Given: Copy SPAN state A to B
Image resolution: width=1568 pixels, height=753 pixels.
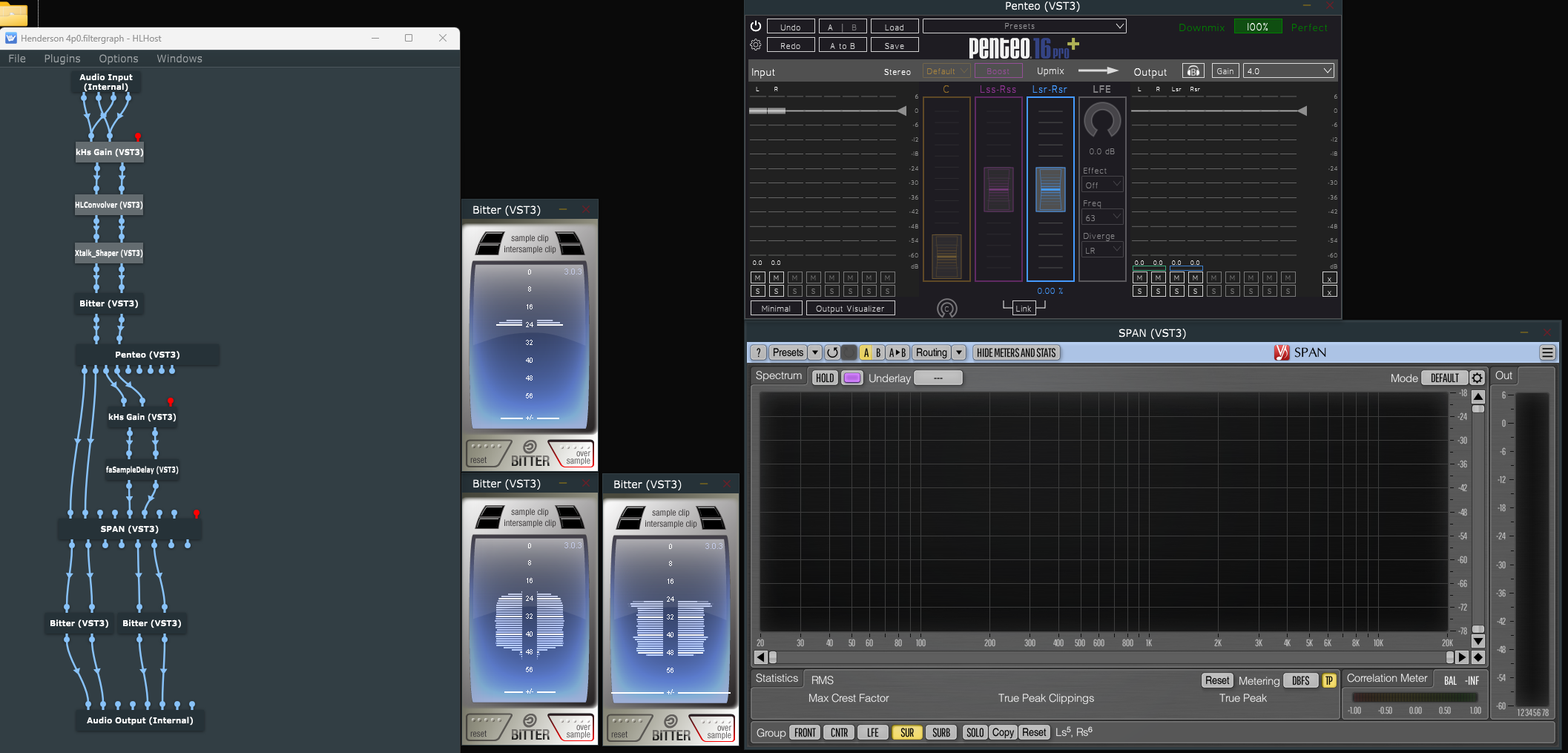Looking at the screenshot, I should (897, 353).
